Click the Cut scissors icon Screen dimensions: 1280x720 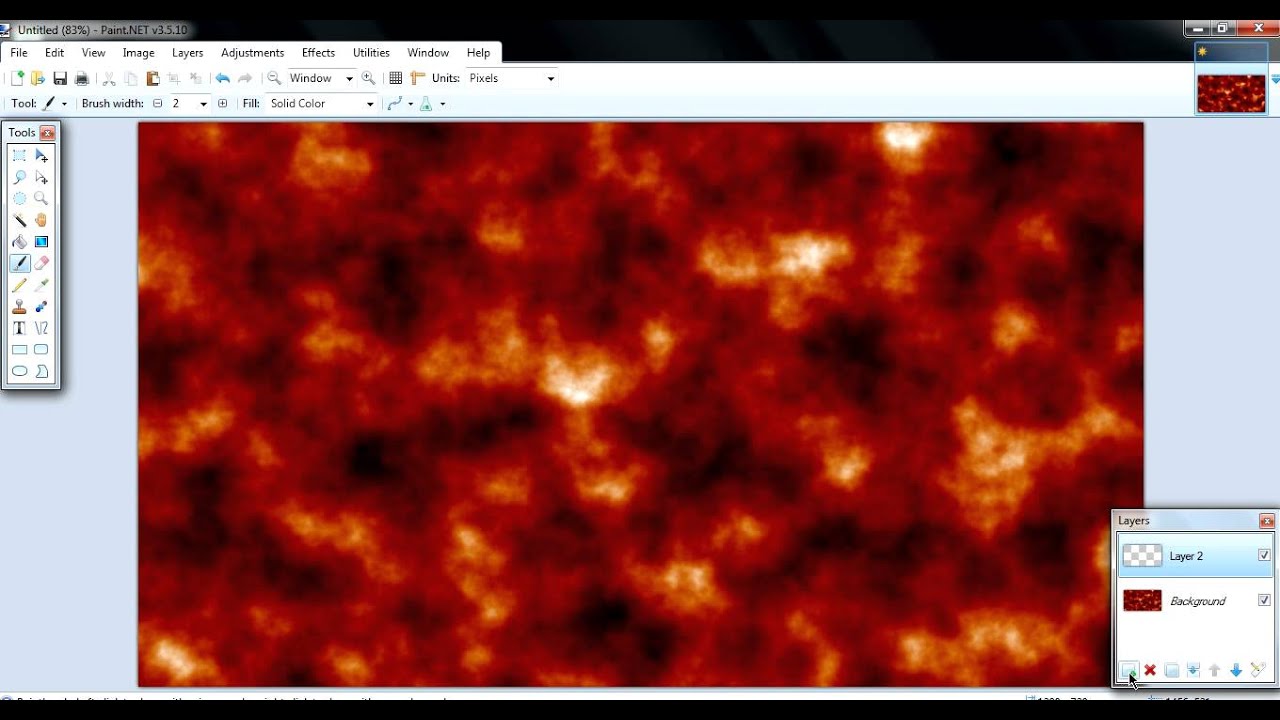click(109, 78)
